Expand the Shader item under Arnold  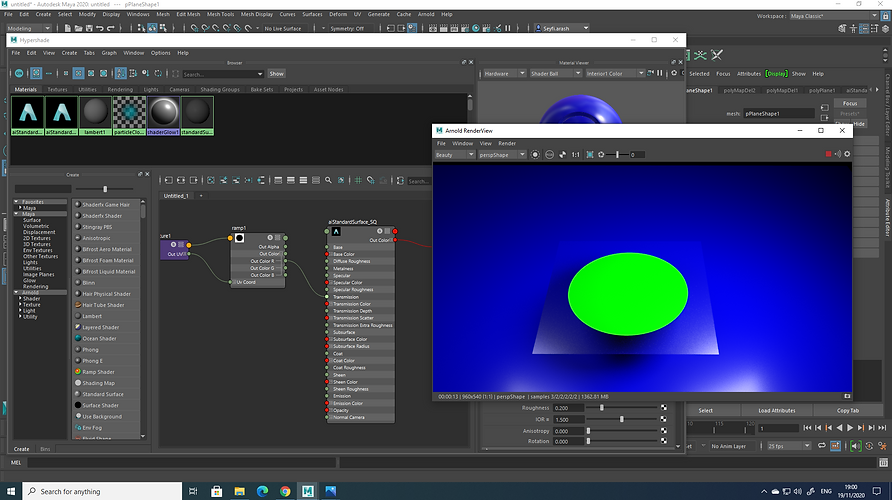(20, 299)
